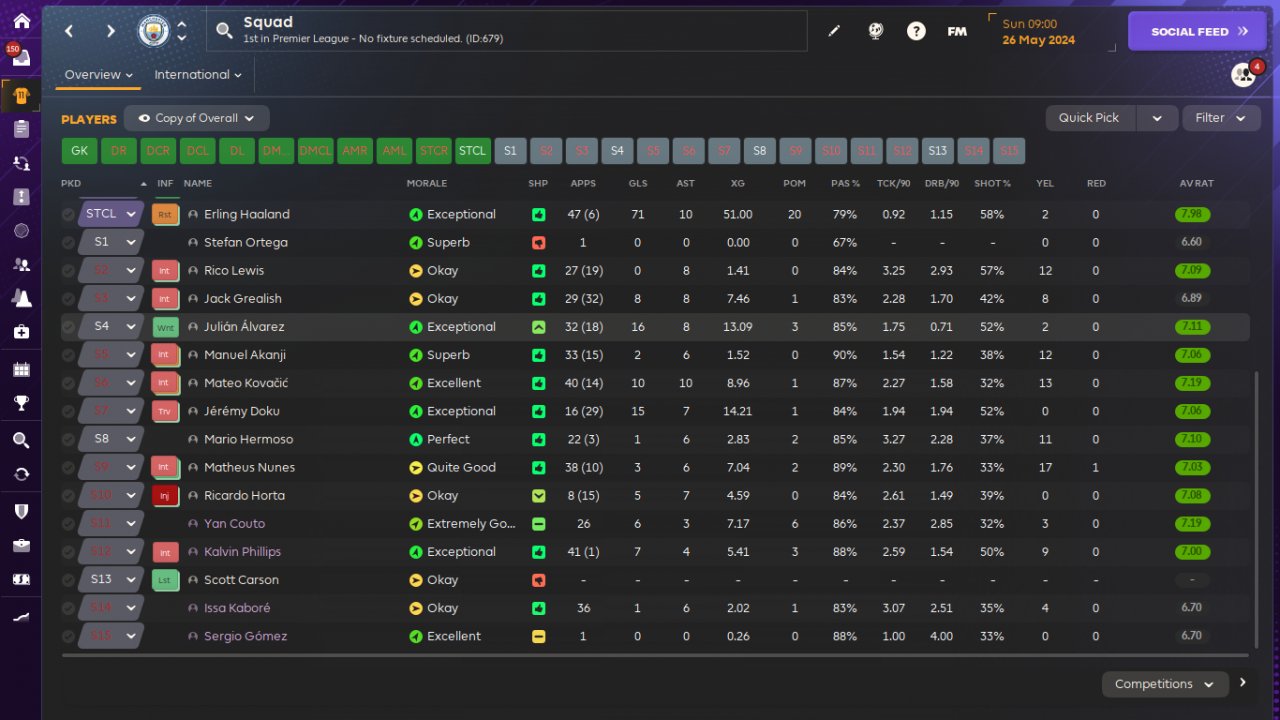1280x720 pixels.
Task: Open the Scouting magnifier icon in sidebar
Action: coord(21,440)
